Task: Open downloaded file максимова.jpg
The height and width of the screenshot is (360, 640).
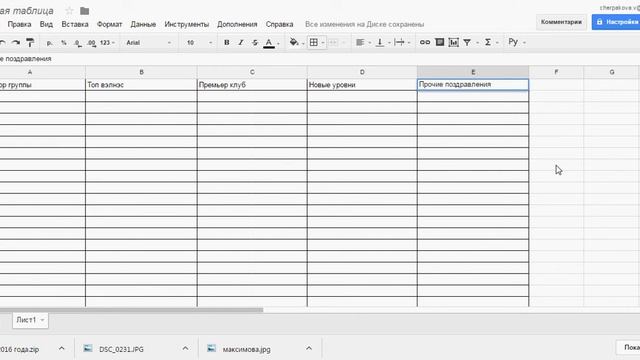Action: pyautogui.click(x=246, y=349)
